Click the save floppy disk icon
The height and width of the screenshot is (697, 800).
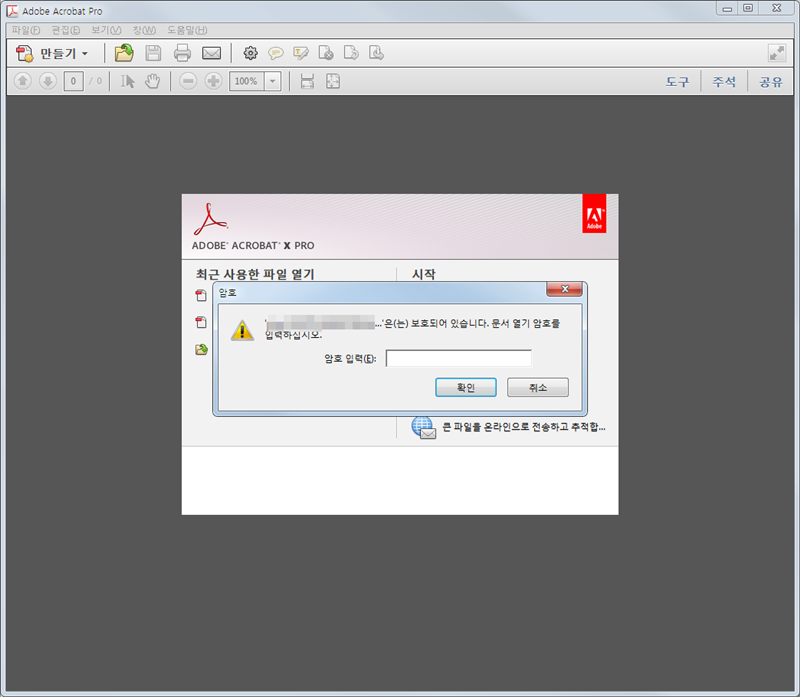153,53
